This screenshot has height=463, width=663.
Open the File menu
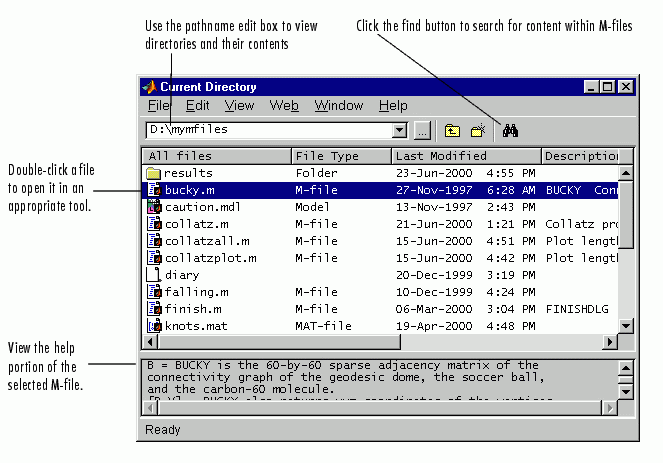(159, 105)
